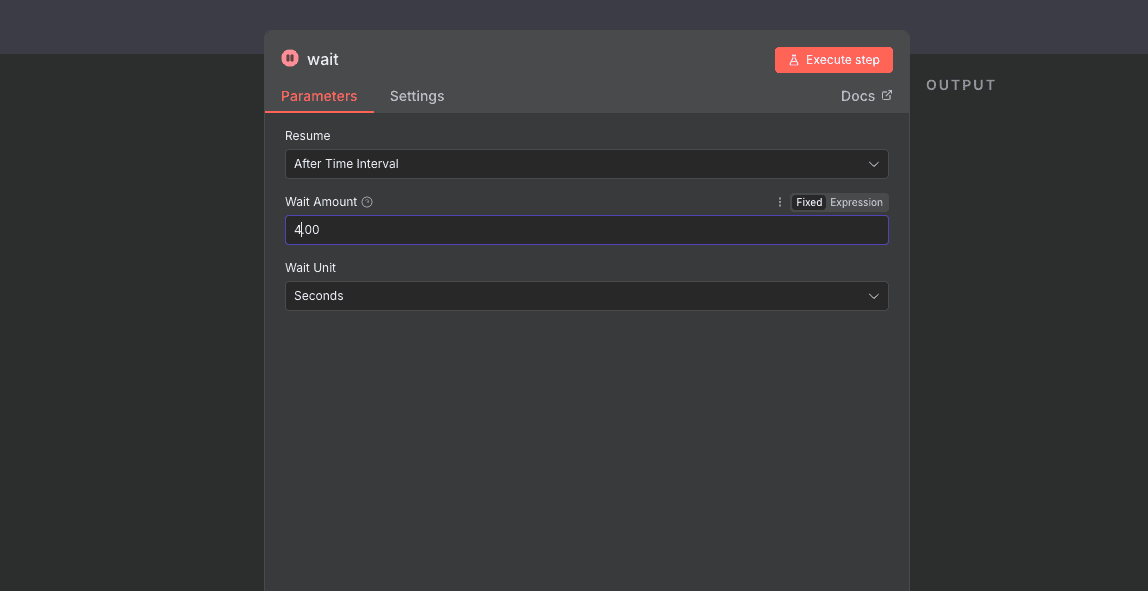Click the external link icon beside Docs

(x=887, y=96)
